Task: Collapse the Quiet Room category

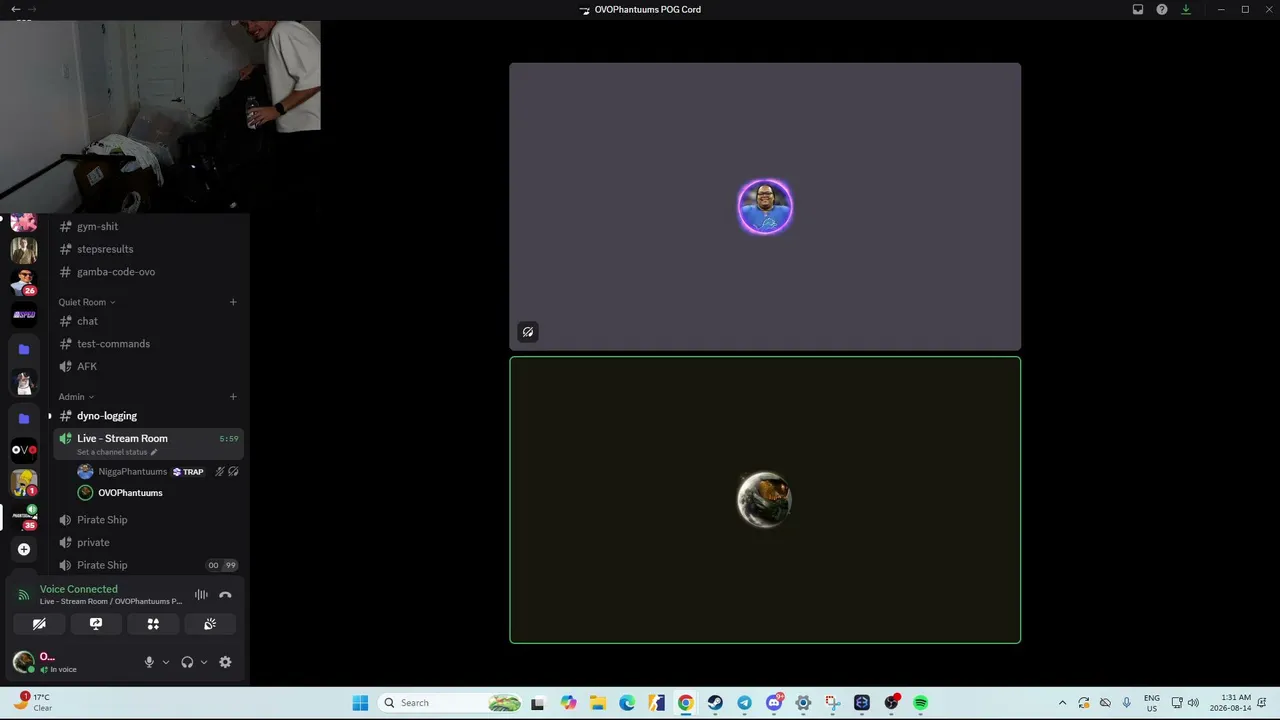Action: (87, 302)
